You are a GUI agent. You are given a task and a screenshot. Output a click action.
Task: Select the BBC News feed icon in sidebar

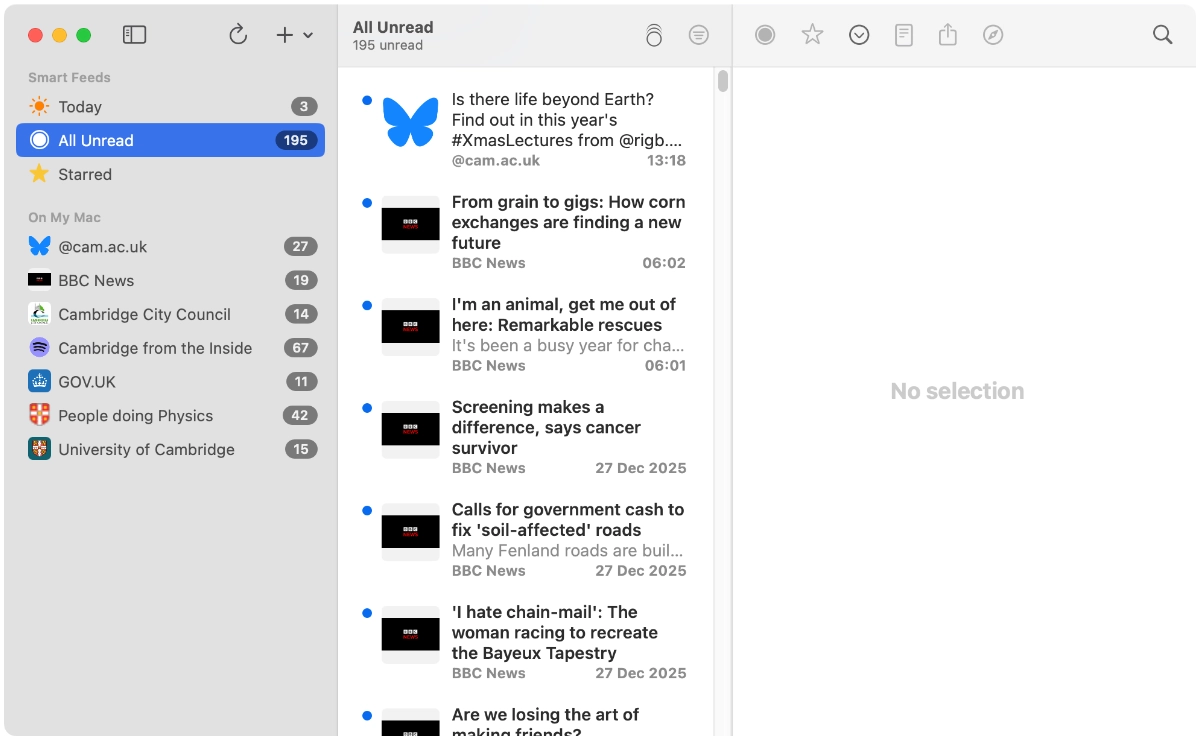point(37,280)
